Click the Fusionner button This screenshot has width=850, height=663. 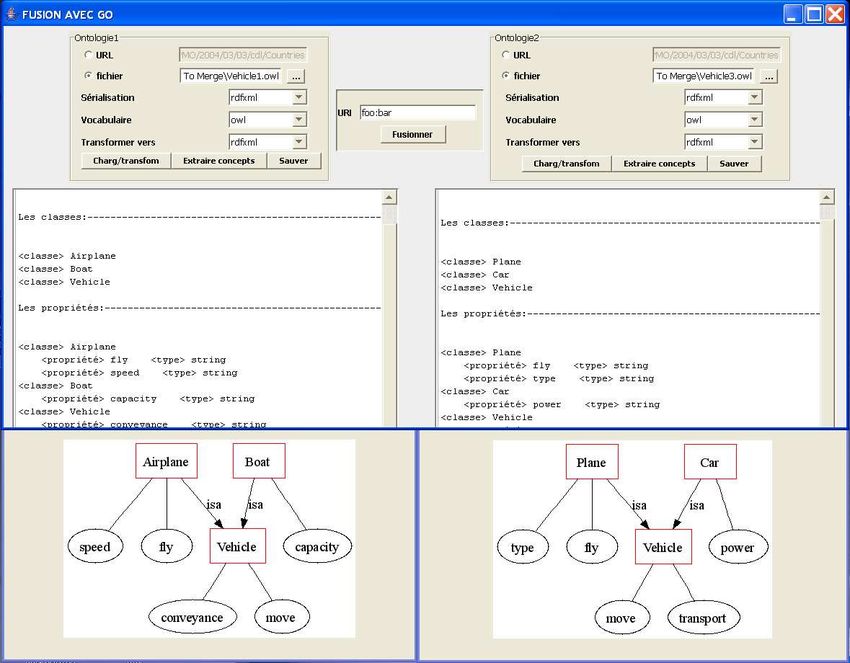pyautogui.click(x=413, y=134)
